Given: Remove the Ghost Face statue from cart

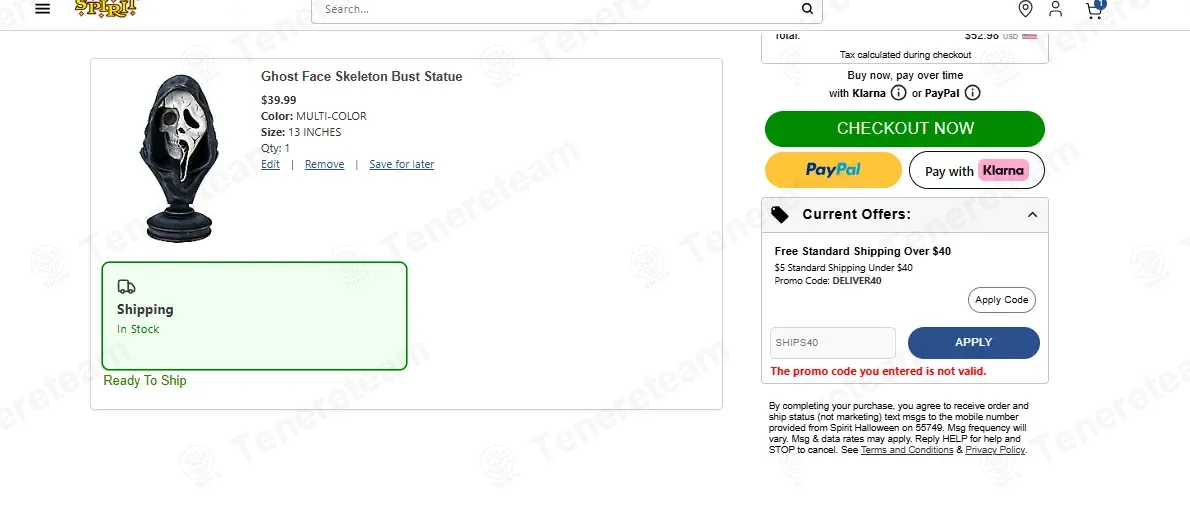Looking at the screenshot, I should 325,164.
